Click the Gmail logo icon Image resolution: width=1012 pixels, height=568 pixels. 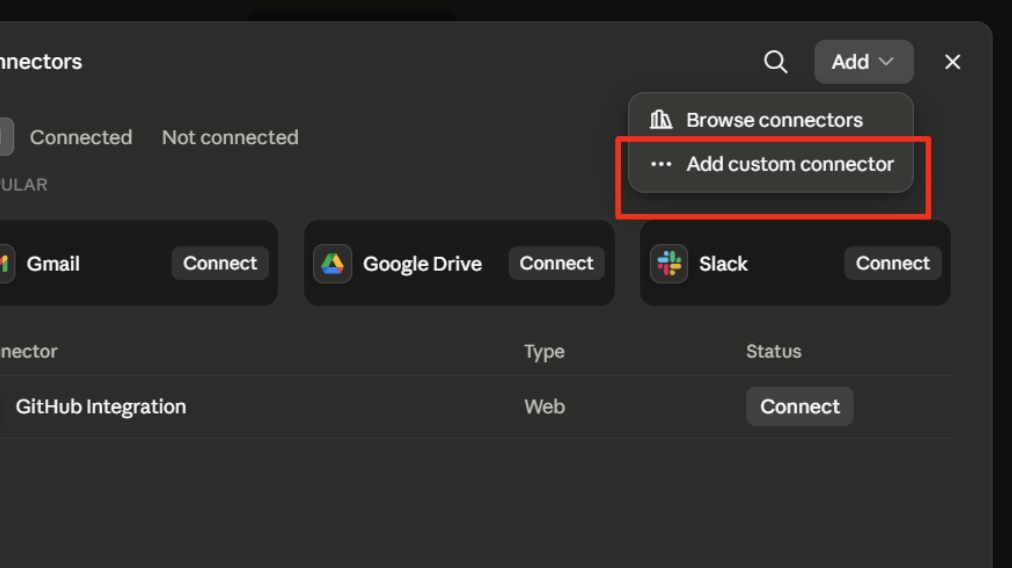[5, 263]
